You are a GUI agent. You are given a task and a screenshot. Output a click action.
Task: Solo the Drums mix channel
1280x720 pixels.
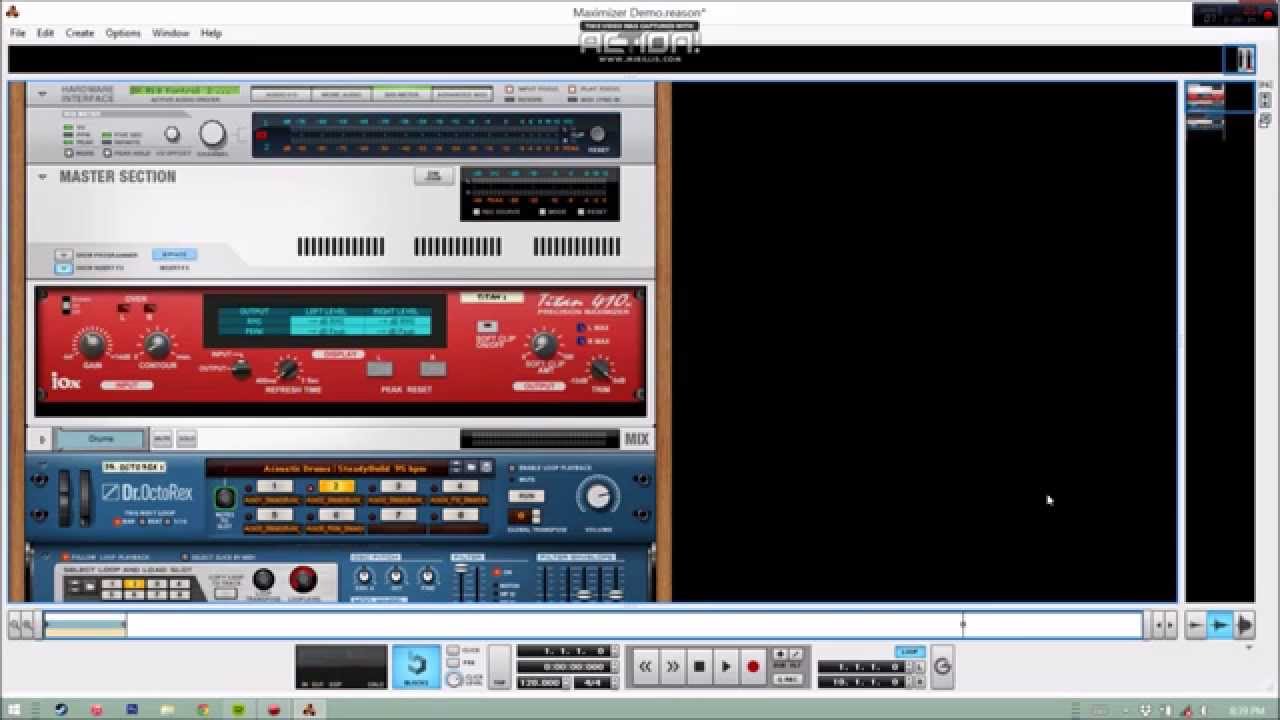click(186, 439)
